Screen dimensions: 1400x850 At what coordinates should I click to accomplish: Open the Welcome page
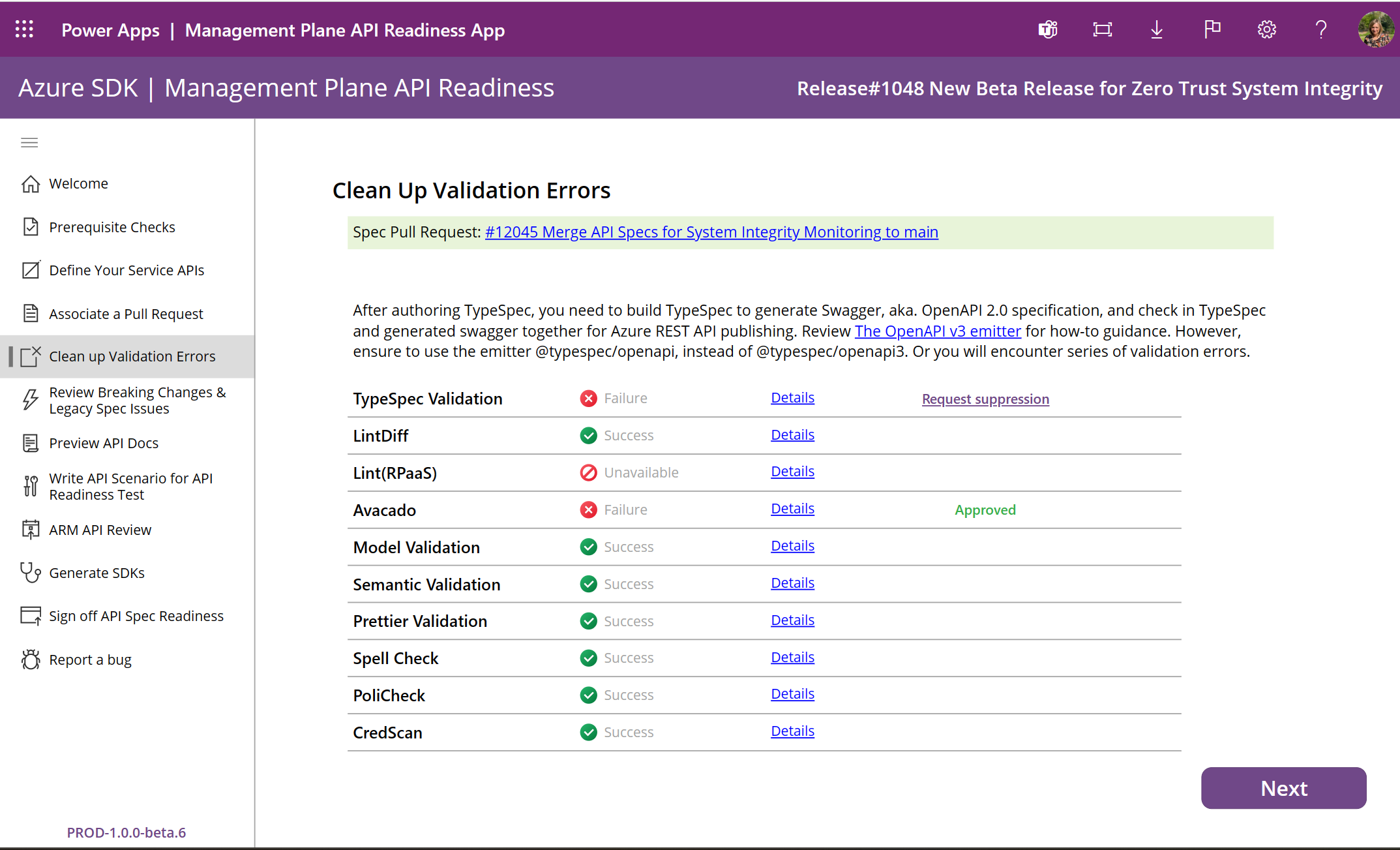click(x=78, y=183)
